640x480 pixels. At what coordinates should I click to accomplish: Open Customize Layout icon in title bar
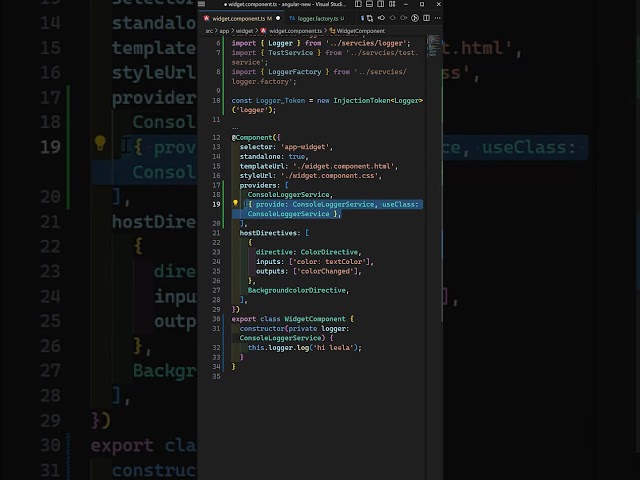click(392, 4)
